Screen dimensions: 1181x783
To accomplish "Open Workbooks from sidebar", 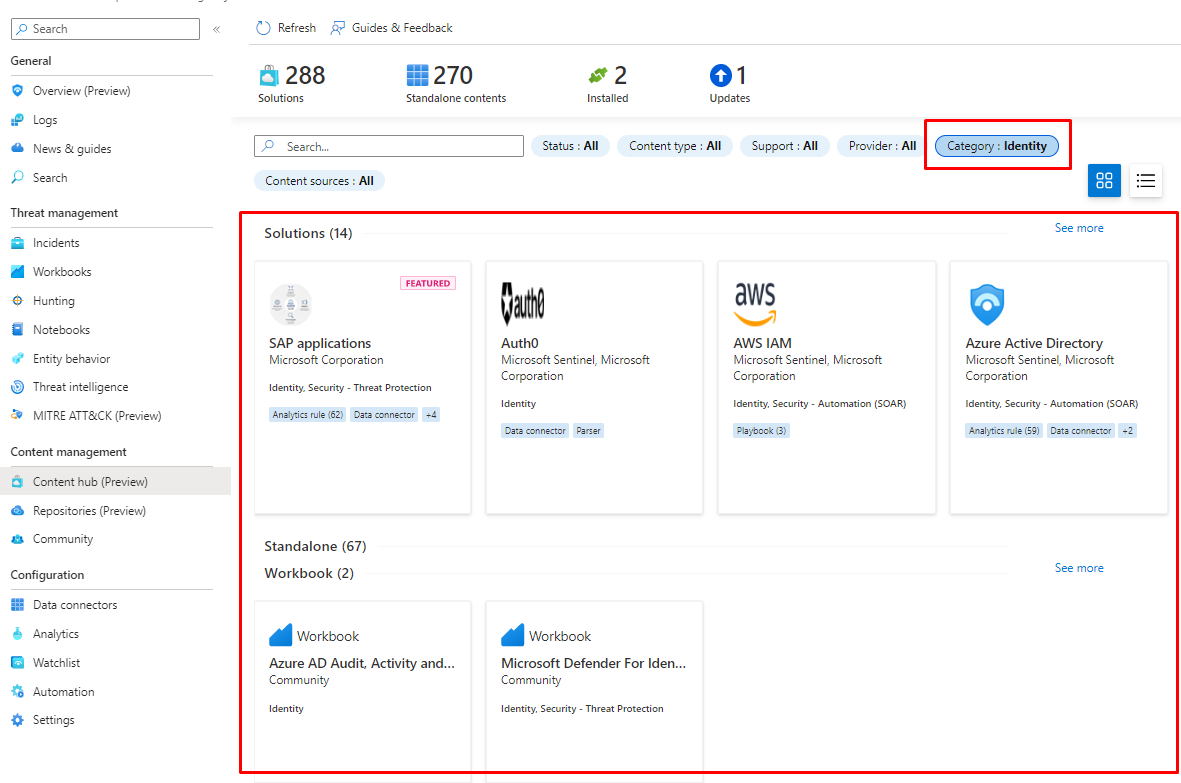I will pyautogui.click(x=61, y=272).
